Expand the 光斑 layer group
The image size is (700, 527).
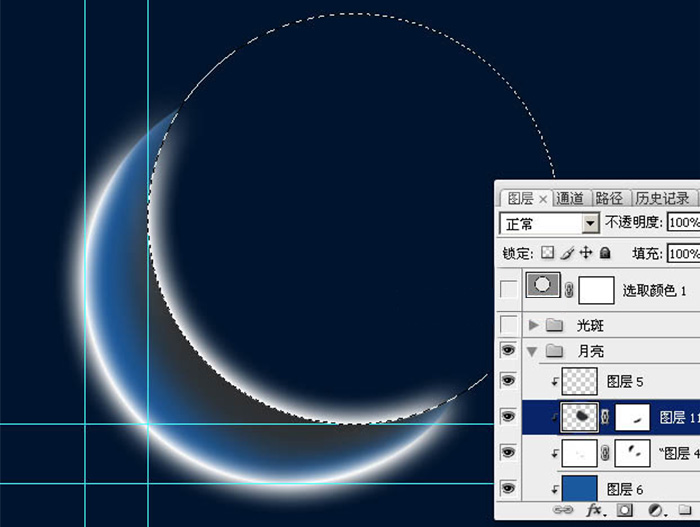pos(533,325)
